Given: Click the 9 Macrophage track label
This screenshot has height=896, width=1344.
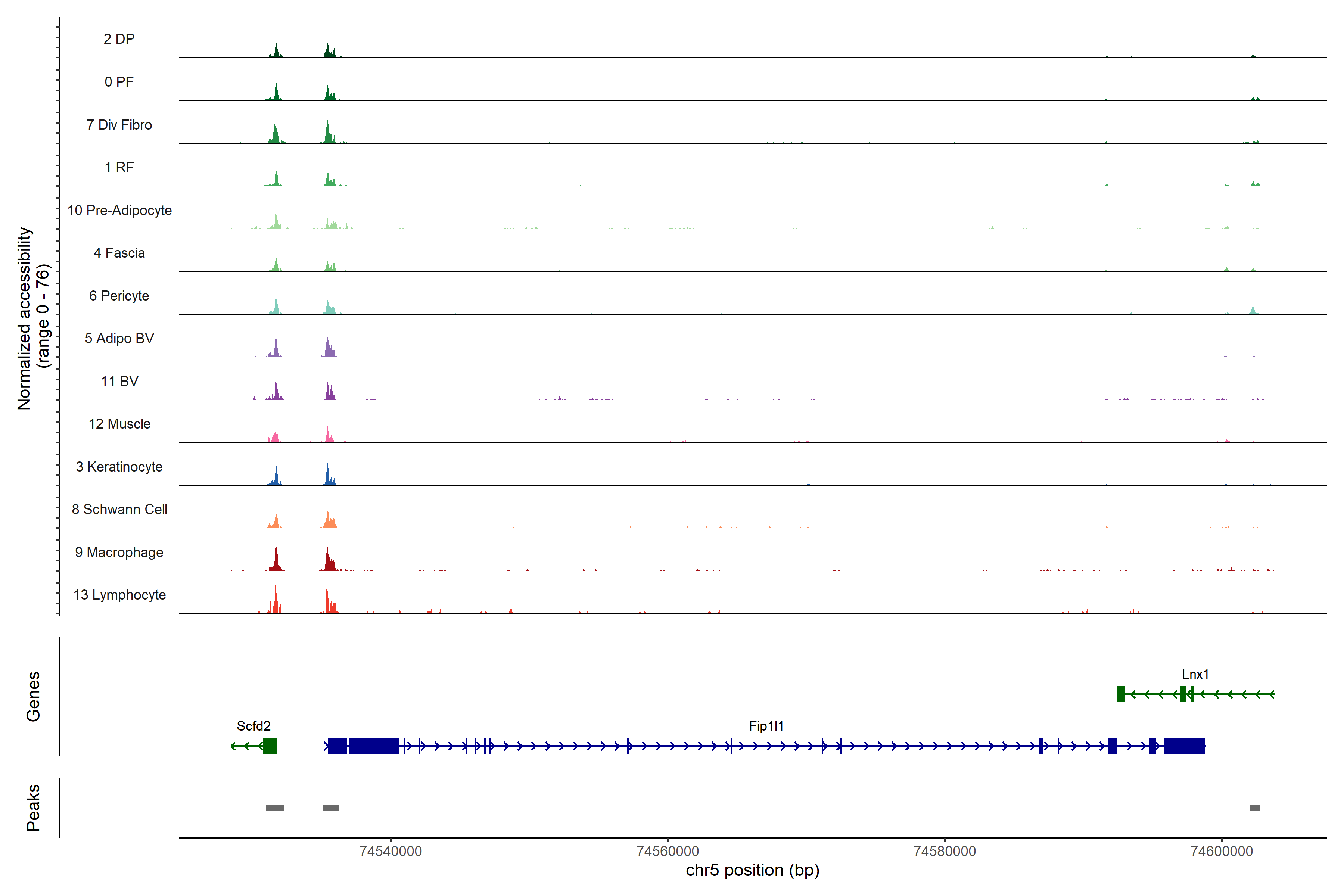Looking at the screenshot, I should click(119, 552).
